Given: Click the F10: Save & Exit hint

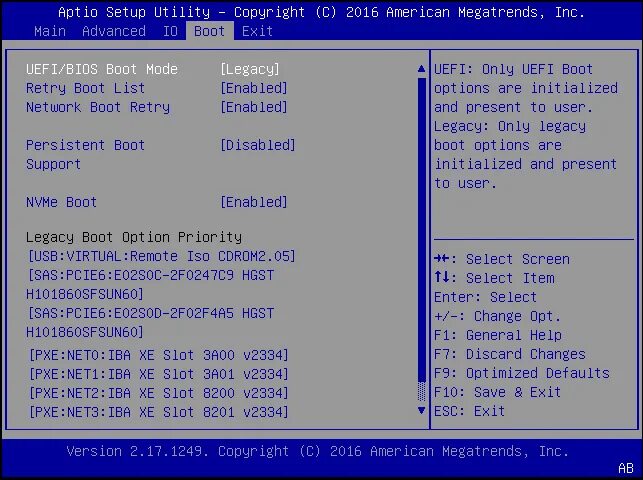Looking at the screenshot, I should pos(497,392).
